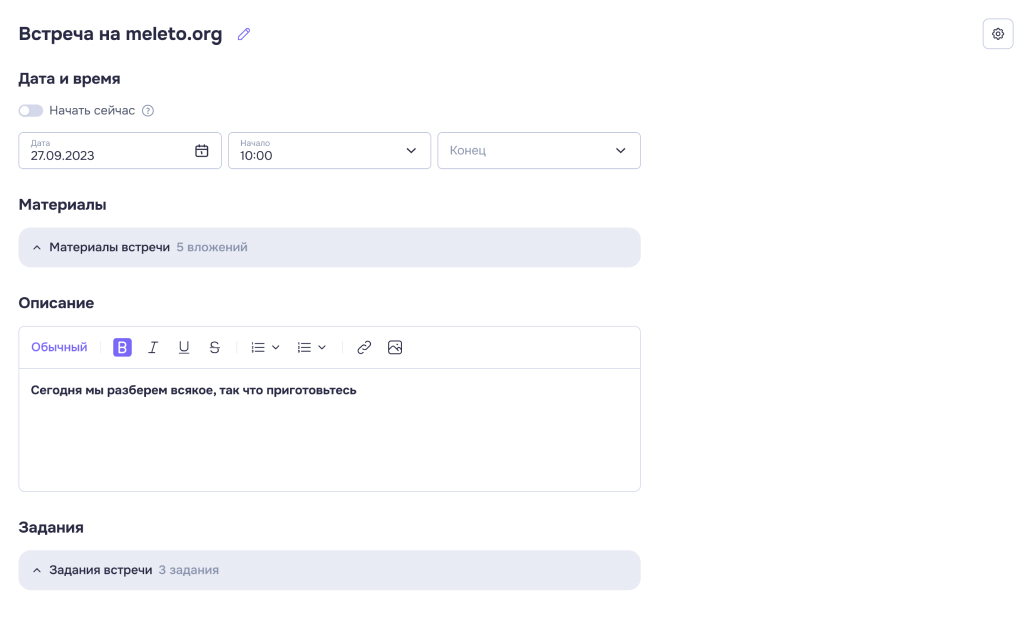Viewport: 1032px width, 644px height.
Task: Toggle bold formatting button
Action: (122, 347)
